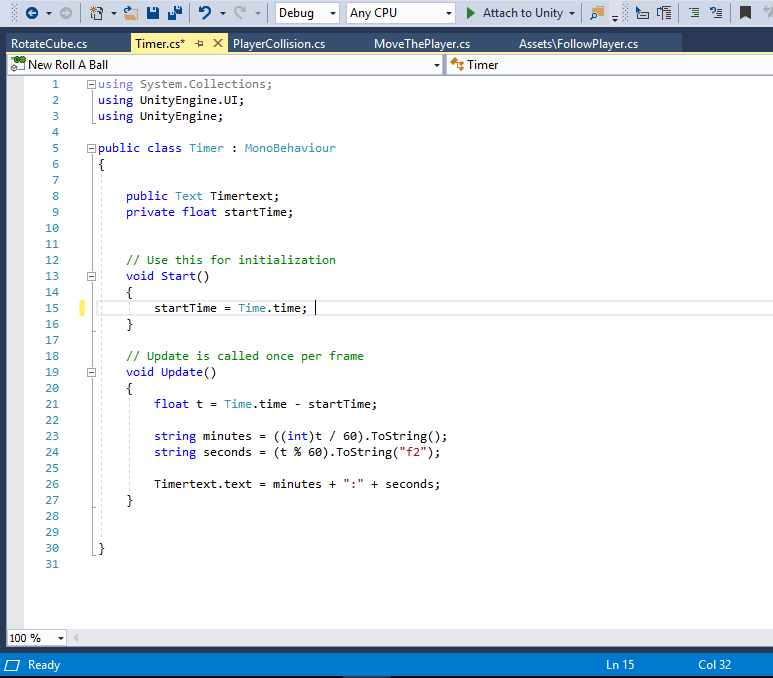Switch to the Assets\FollowPlayer.cs tab
This screenshot has height=678, width=773.
[x=578, y=44]
